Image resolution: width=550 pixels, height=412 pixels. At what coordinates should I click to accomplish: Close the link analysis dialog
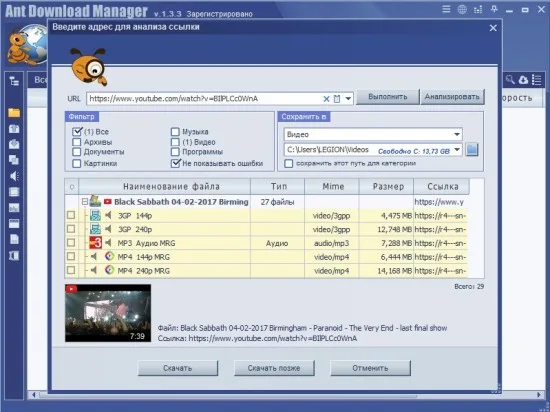tap(493, 28)
